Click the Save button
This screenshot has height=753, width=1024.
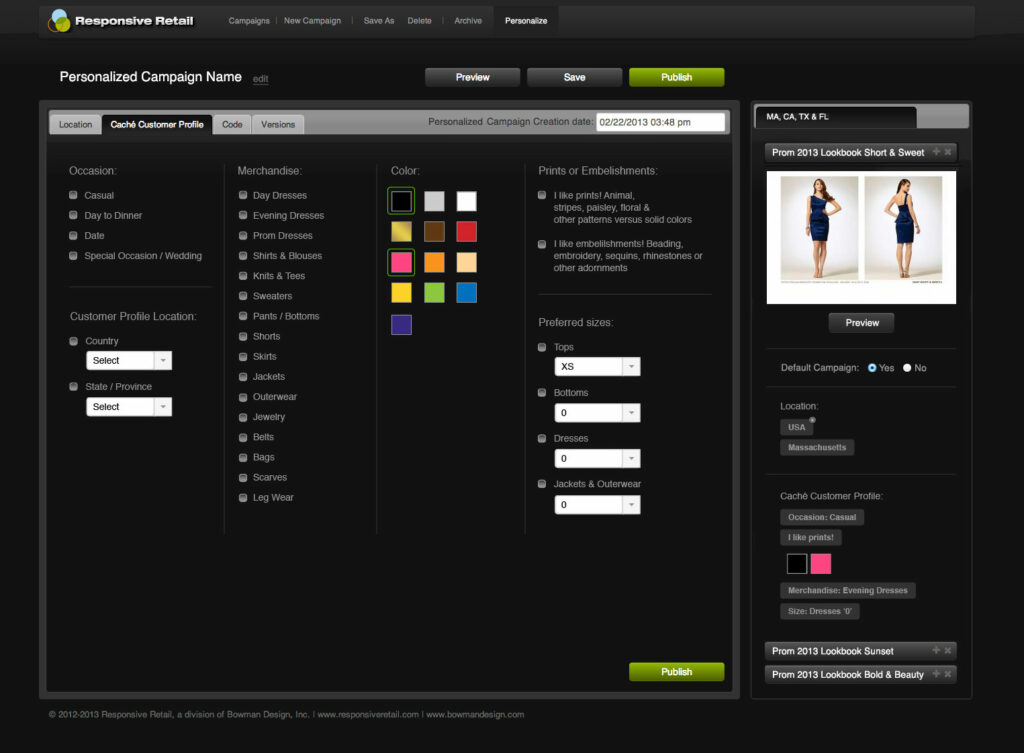coord(575,77)
